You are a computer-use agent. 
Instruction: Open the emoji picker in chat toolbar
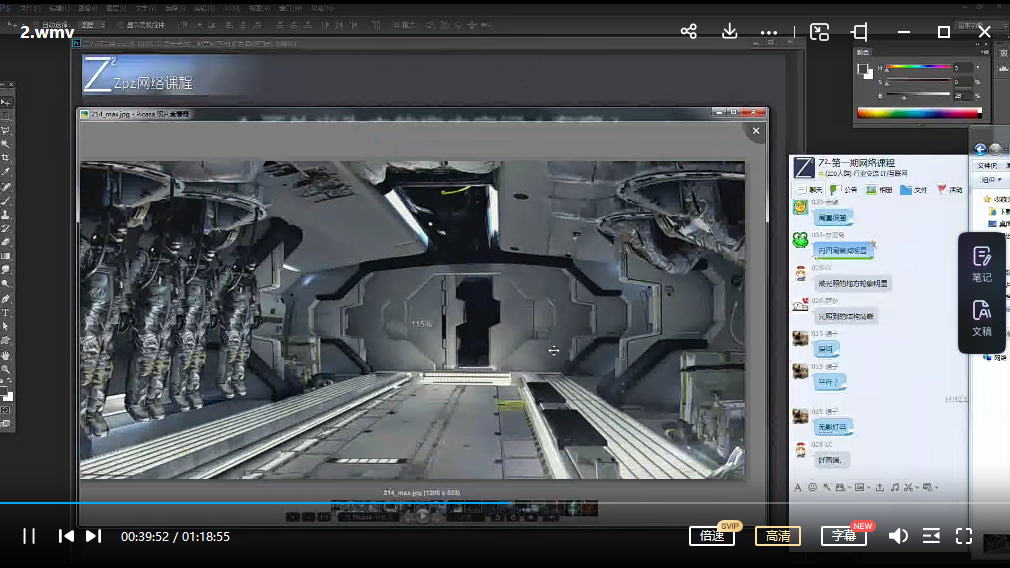pyautogui.click(x=812, y=488)
